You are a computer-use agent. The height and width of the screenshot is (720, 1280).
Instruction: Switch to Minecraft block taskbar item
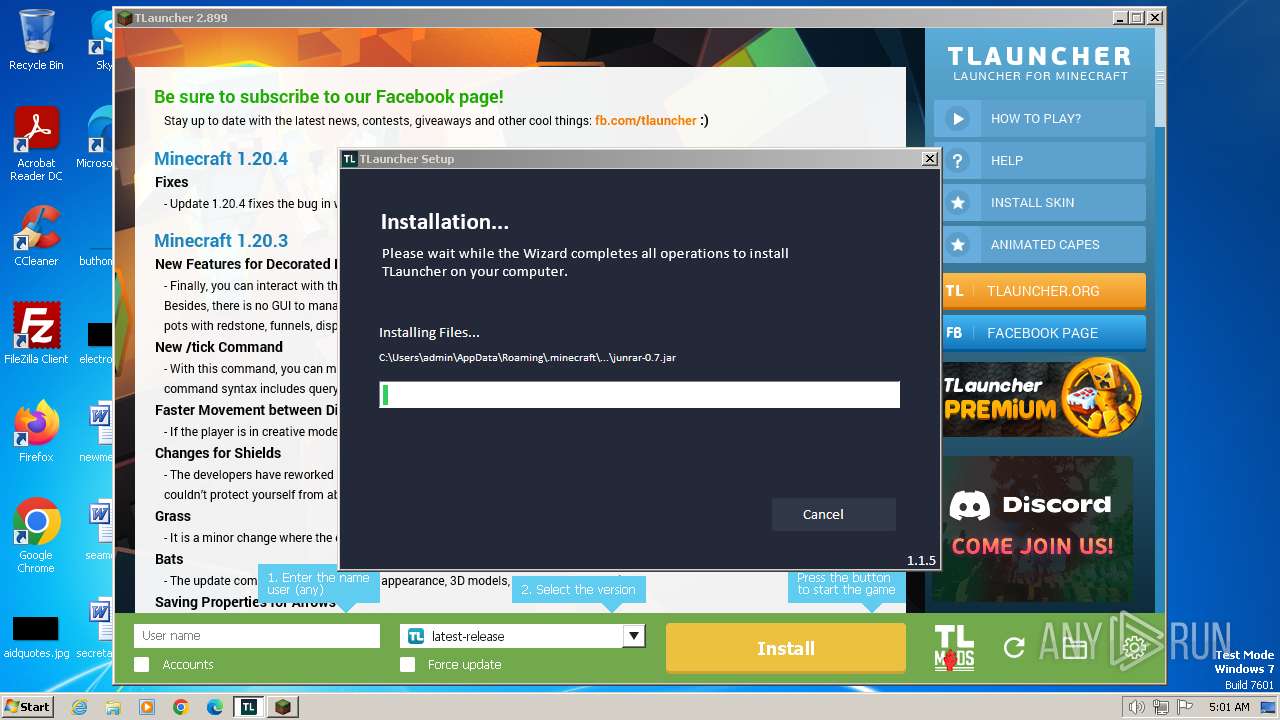(283, 707)
